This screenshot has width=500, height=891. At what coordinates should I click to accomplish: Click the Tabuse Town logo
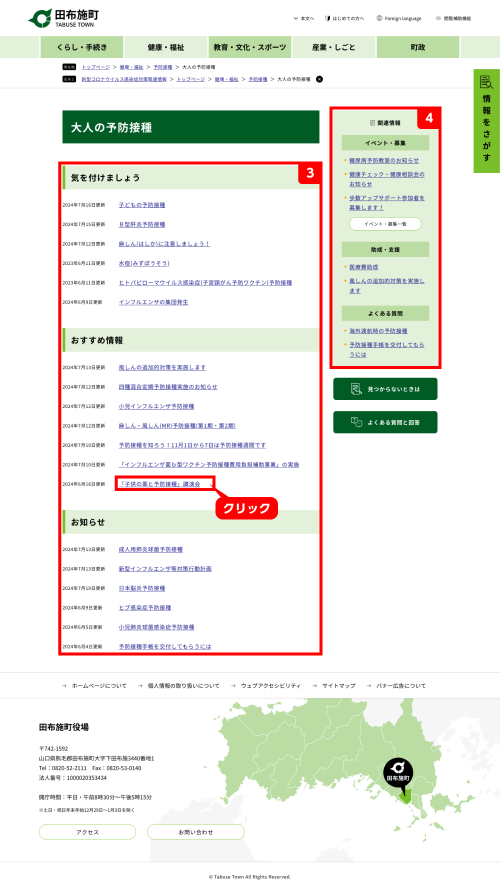pos(64,18)
